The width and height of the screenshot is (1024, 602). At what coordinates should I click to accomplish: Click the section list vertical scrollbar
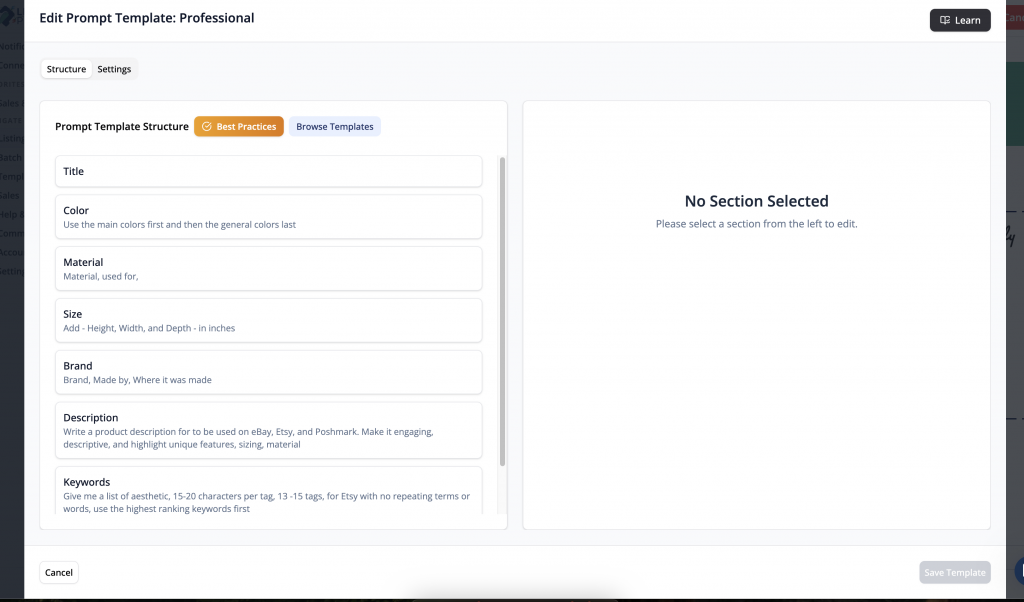[x=502, y=310]
